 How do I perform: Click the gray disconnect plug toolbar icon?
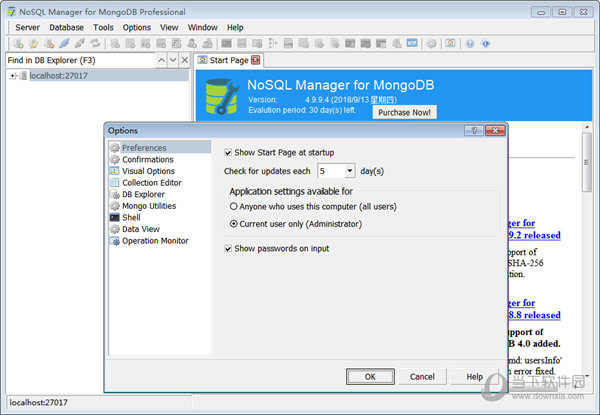click(80, 44)
